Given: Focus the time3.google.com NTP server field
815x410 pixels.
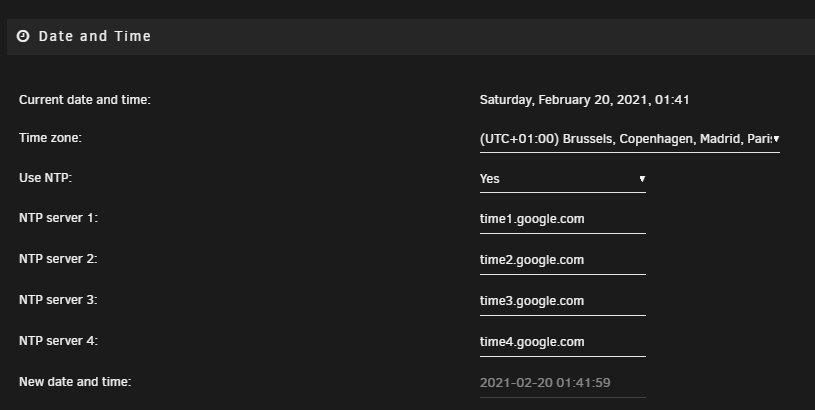Looking at the screenshot, I should coord(562,301).
